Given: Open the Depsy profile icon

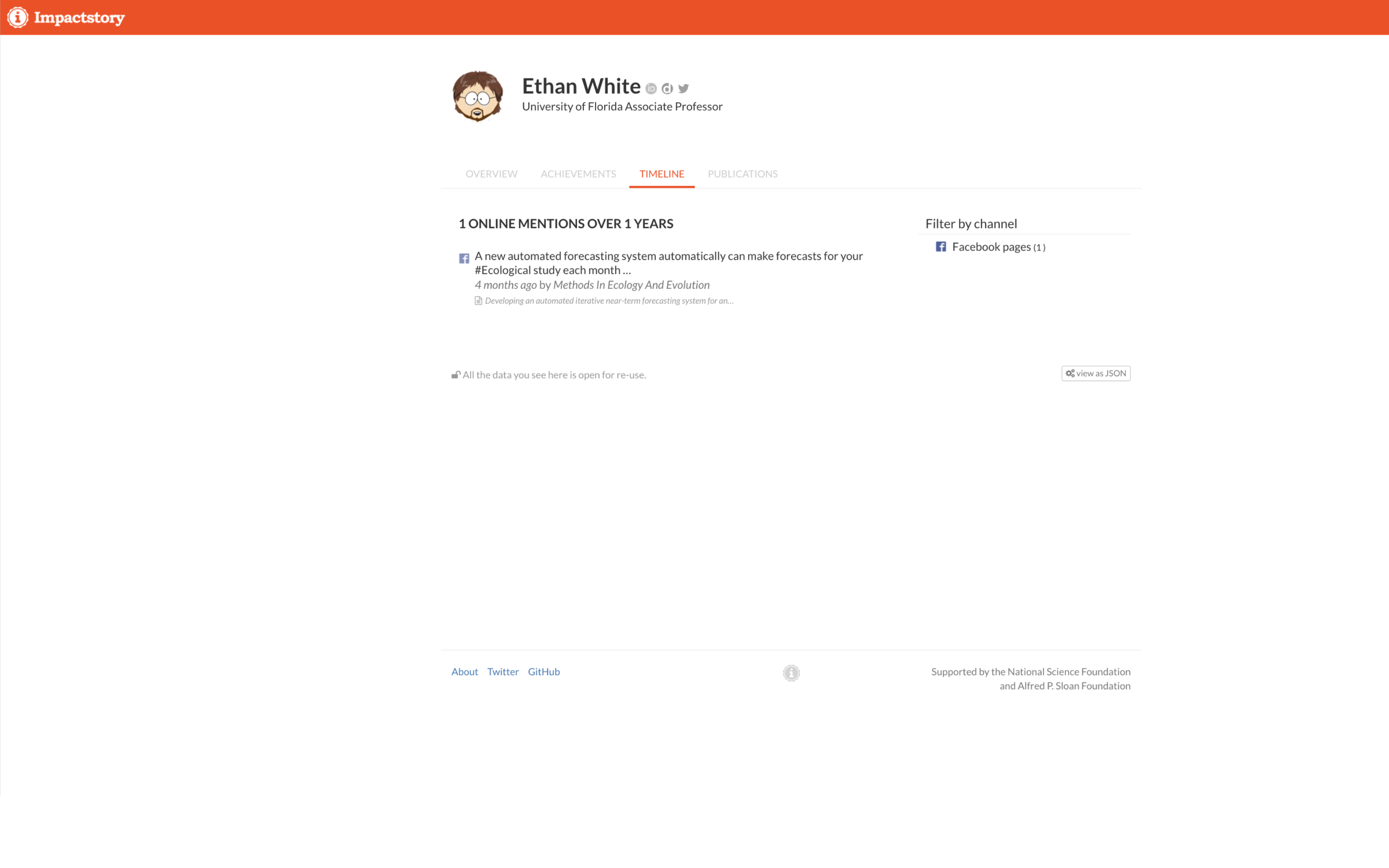Looking at the screenshot, I should (667, 89).
